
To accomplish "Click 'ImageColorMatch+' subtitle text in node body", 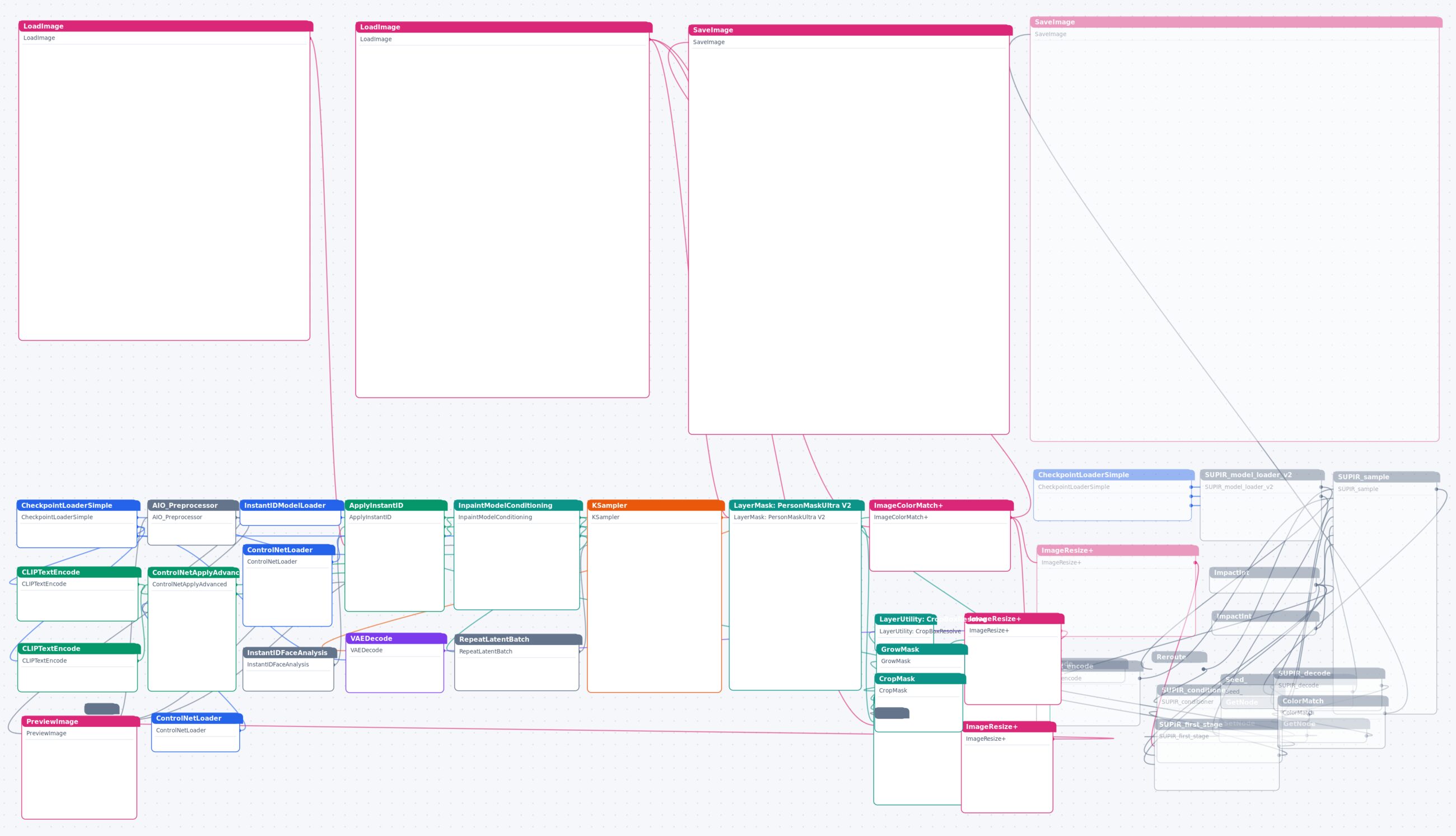I will (901, 517).
